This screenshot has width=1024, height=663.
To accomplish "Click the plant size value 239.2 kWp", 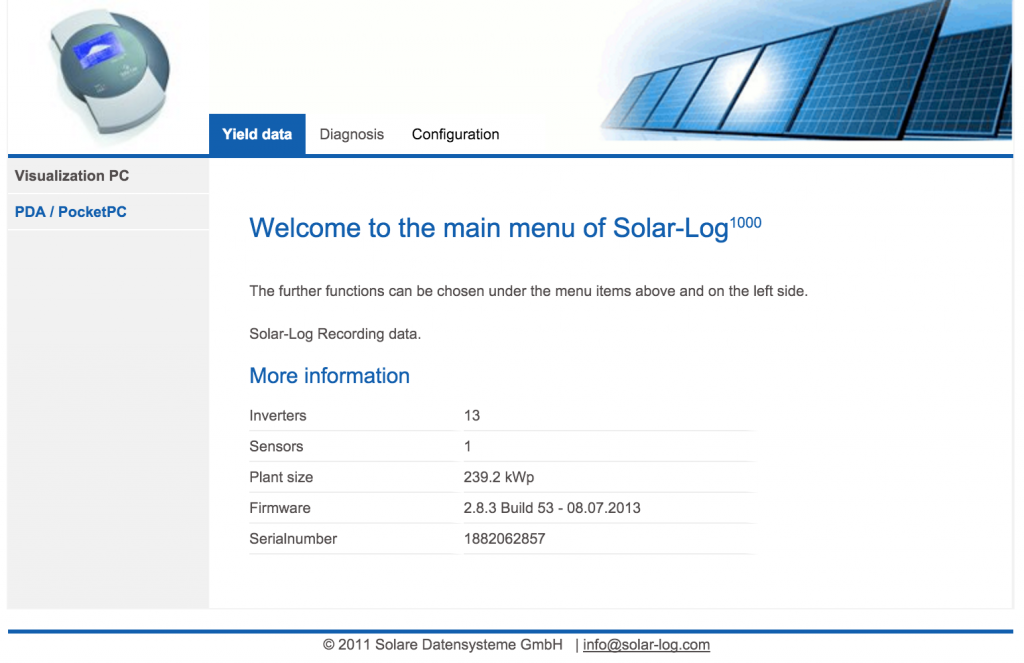I will 499,477.
